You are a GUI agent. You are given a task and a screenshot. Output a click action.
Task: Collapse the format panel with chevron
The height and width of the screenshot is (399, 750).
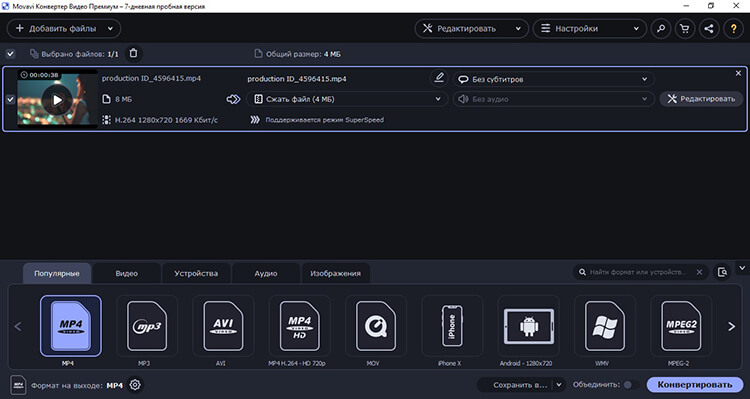click(x=742, y=267)
